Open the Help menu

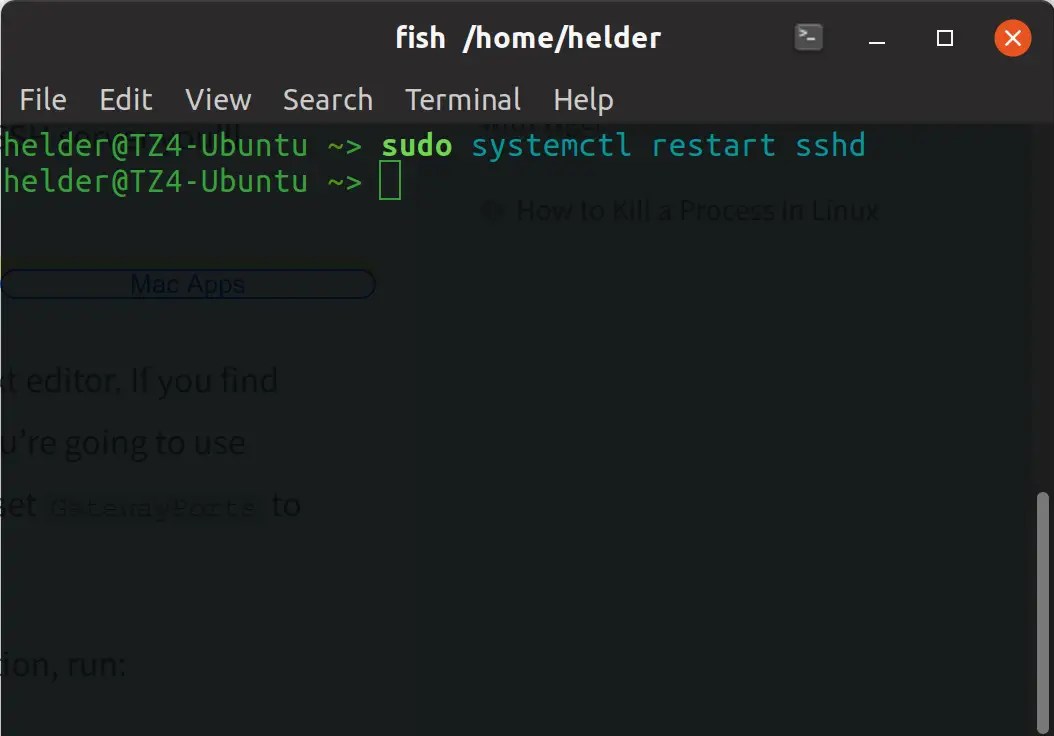click(x=583, y=99)
